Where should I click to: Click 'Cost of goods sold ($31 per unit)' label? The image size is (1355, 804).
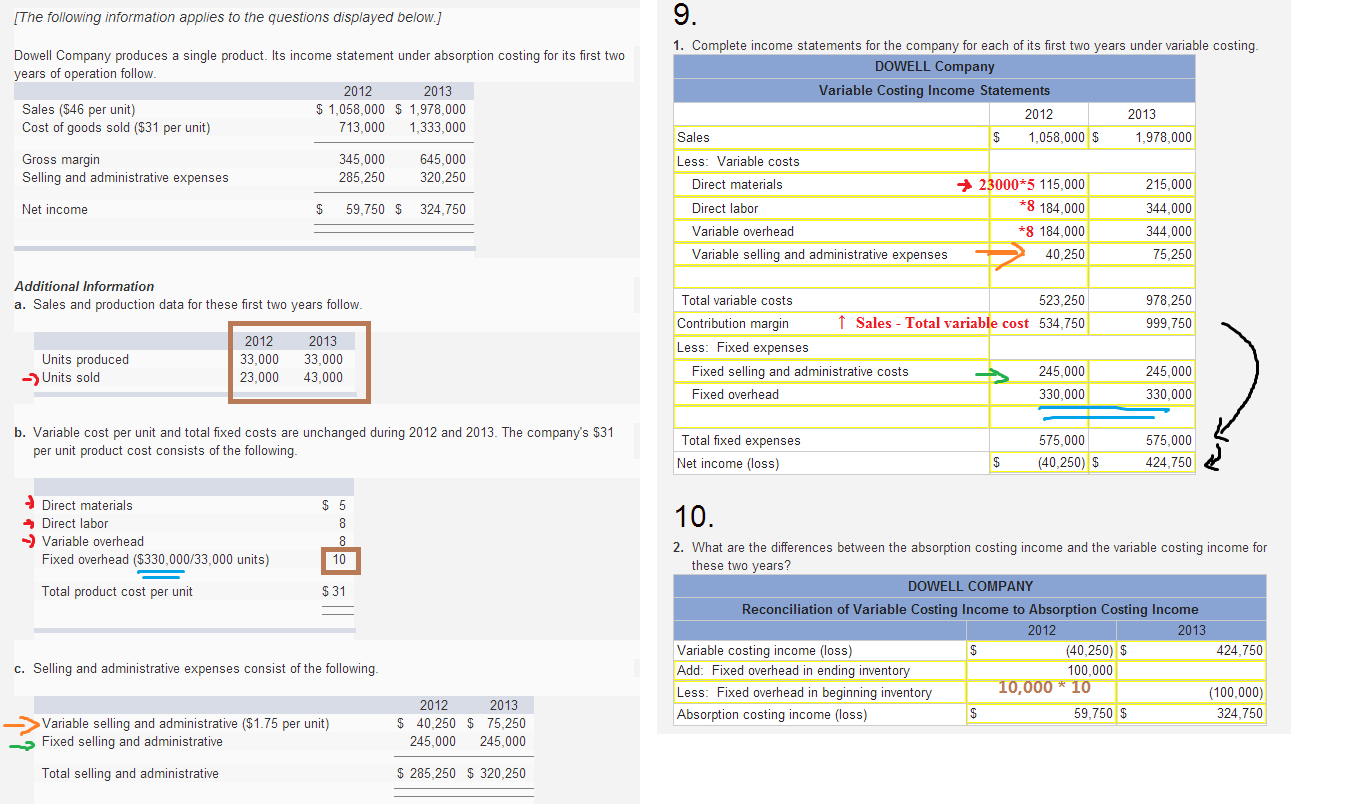tap(116, 127)
